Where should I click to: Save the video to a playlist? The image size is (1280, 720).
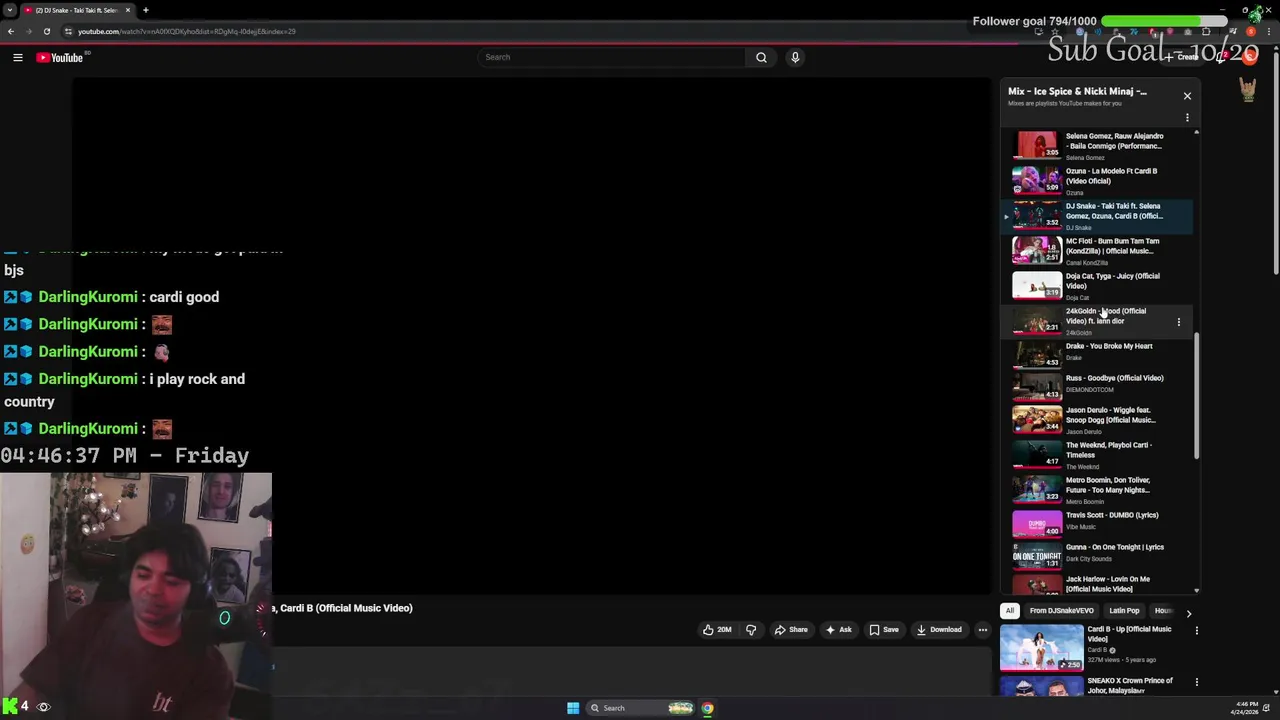point(883,630)
